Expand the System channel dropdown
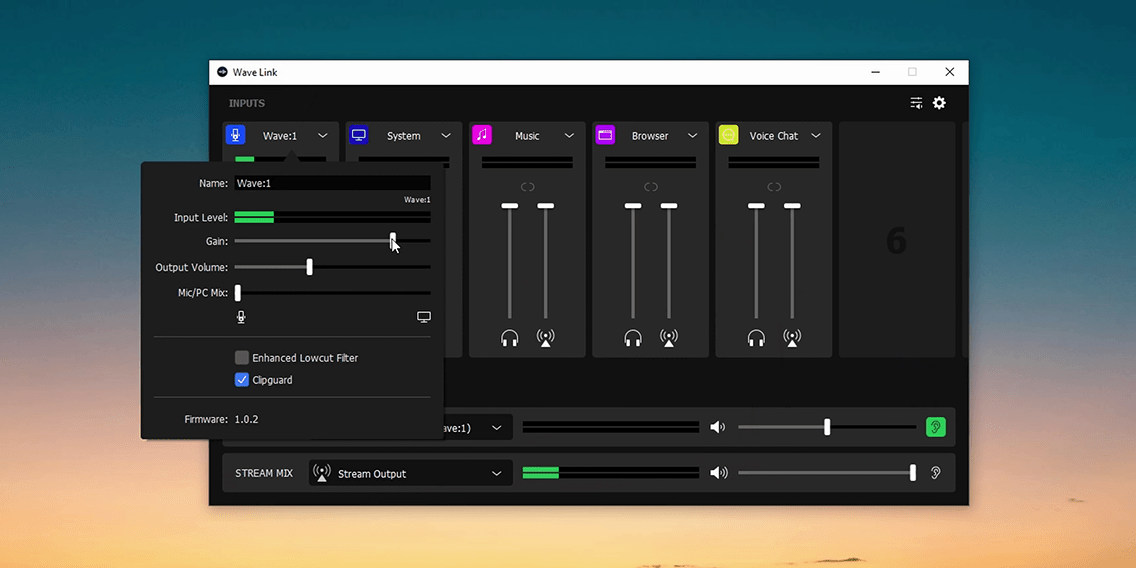 [x=446, y=135]
